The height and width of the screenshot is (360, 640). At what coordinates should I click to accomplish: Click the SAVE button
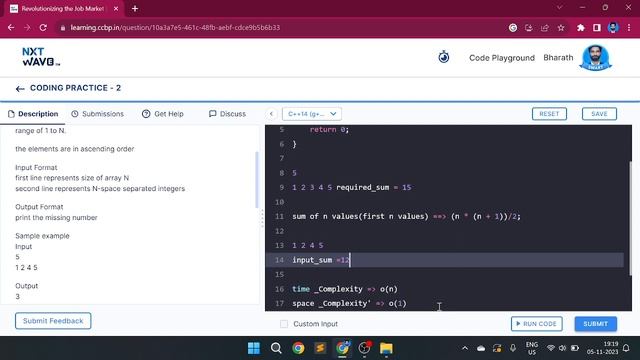click(x=599, y=114)
